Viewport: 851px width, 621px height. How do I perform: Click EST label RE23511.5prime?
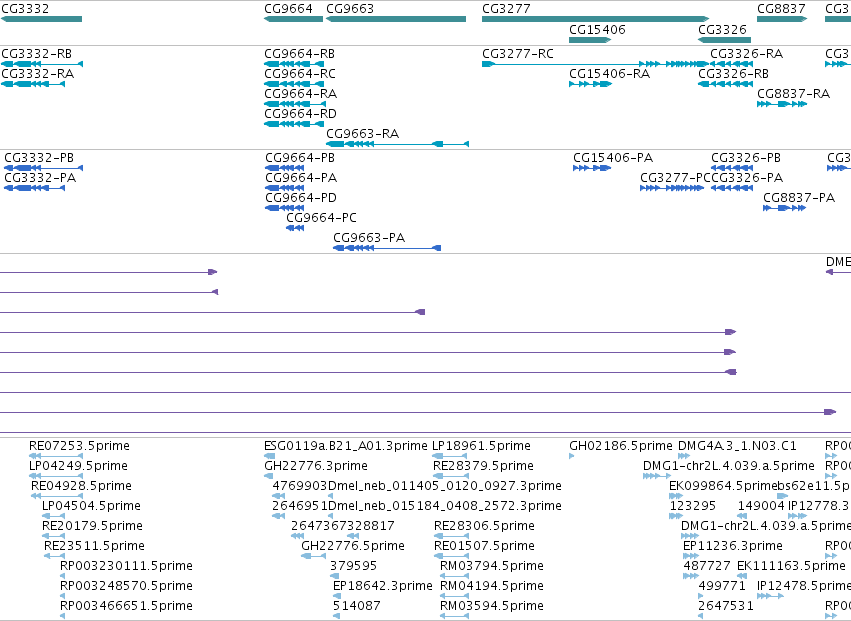tap(94, 546)
